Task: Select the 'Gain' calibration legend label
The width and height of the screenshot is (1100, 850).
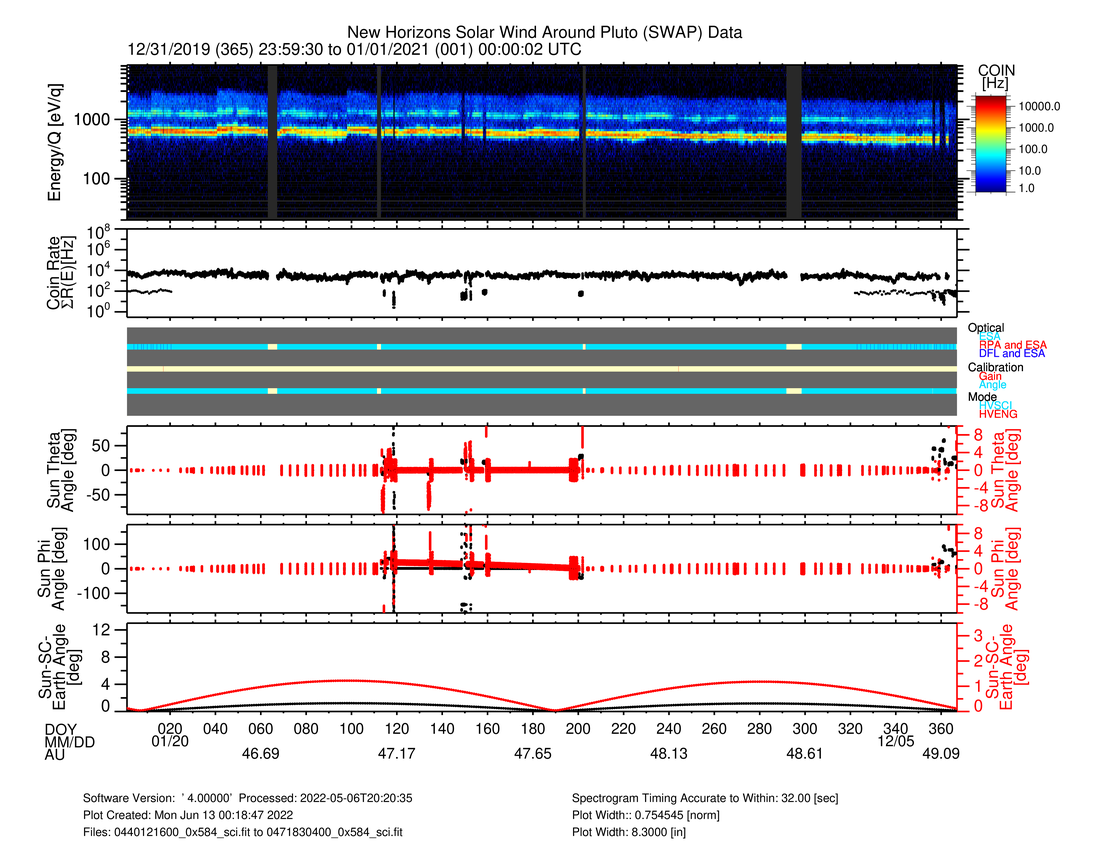Action: click(x=992, y=376)
